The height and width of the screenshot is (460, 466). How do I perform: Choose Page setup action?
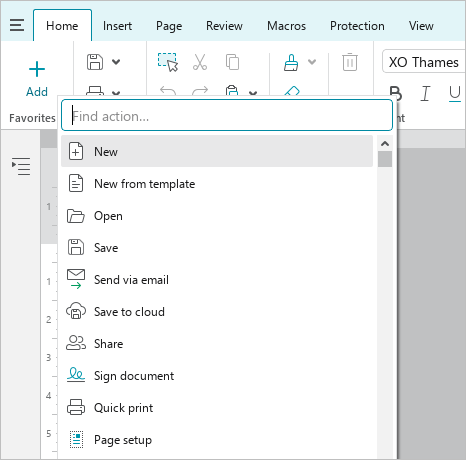[217, 440]
